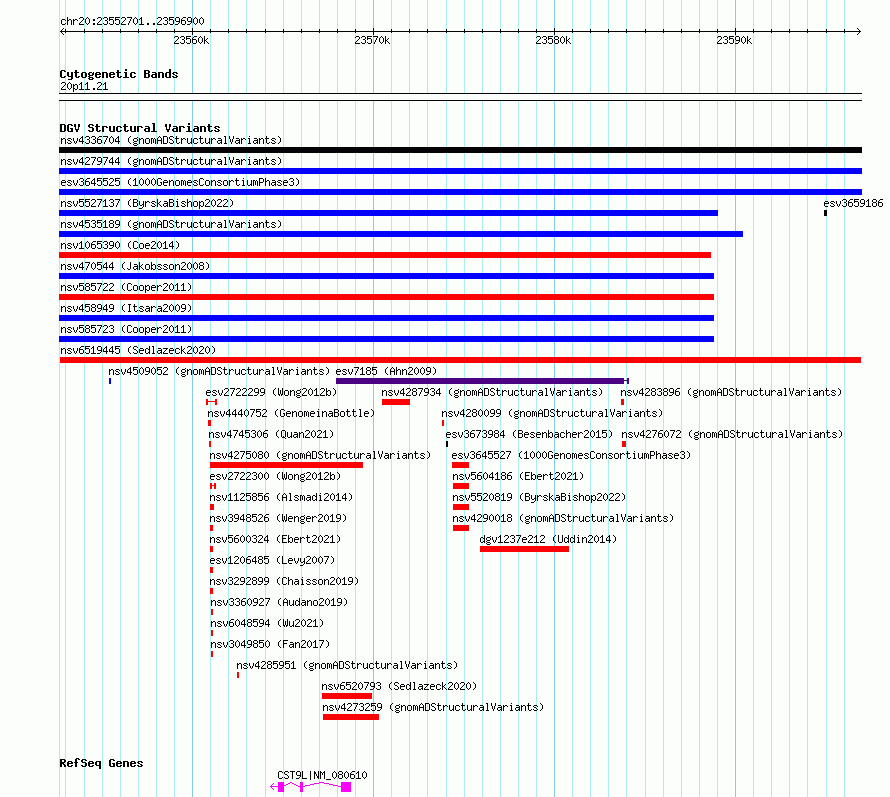The image size is (890, 797).
Task: Click nsv5520819 ByrskaBishop2022 variant label
Action: (539, 497)
